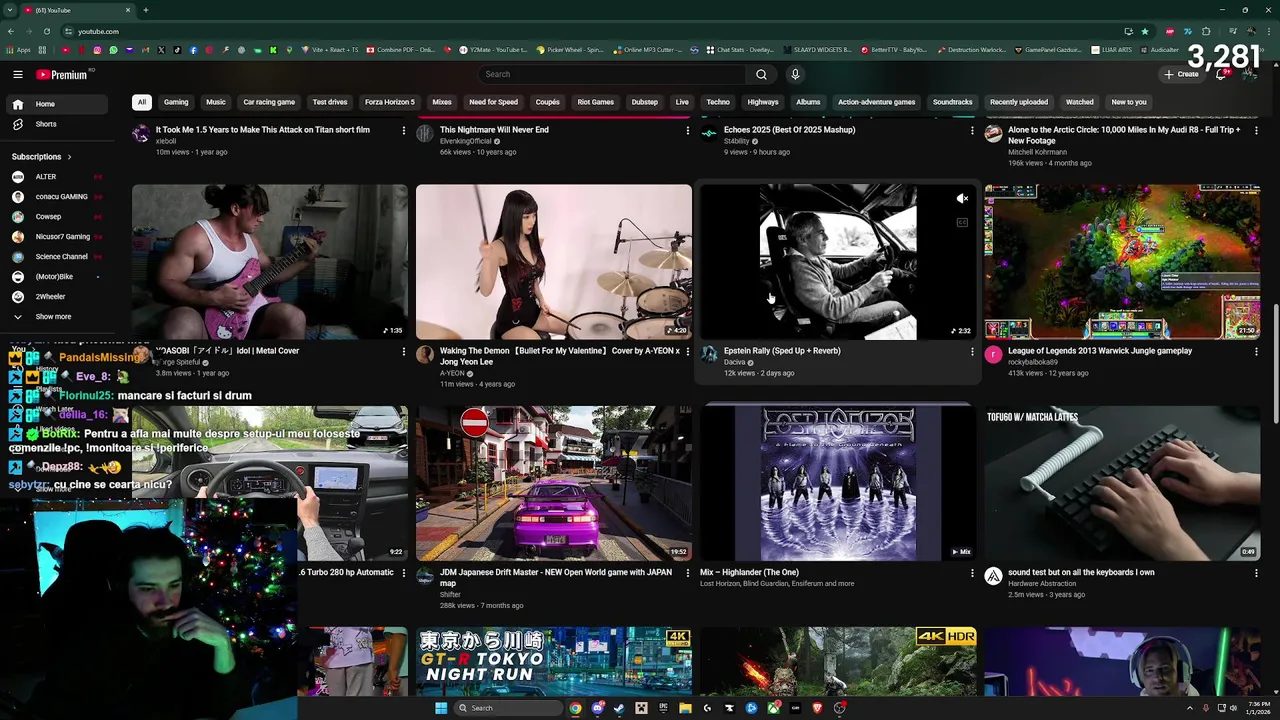Image resolution: width=1280 pixels, height=720 pixels.
Task: Reload the page with browser refresh button
Action: coord(46,31)
